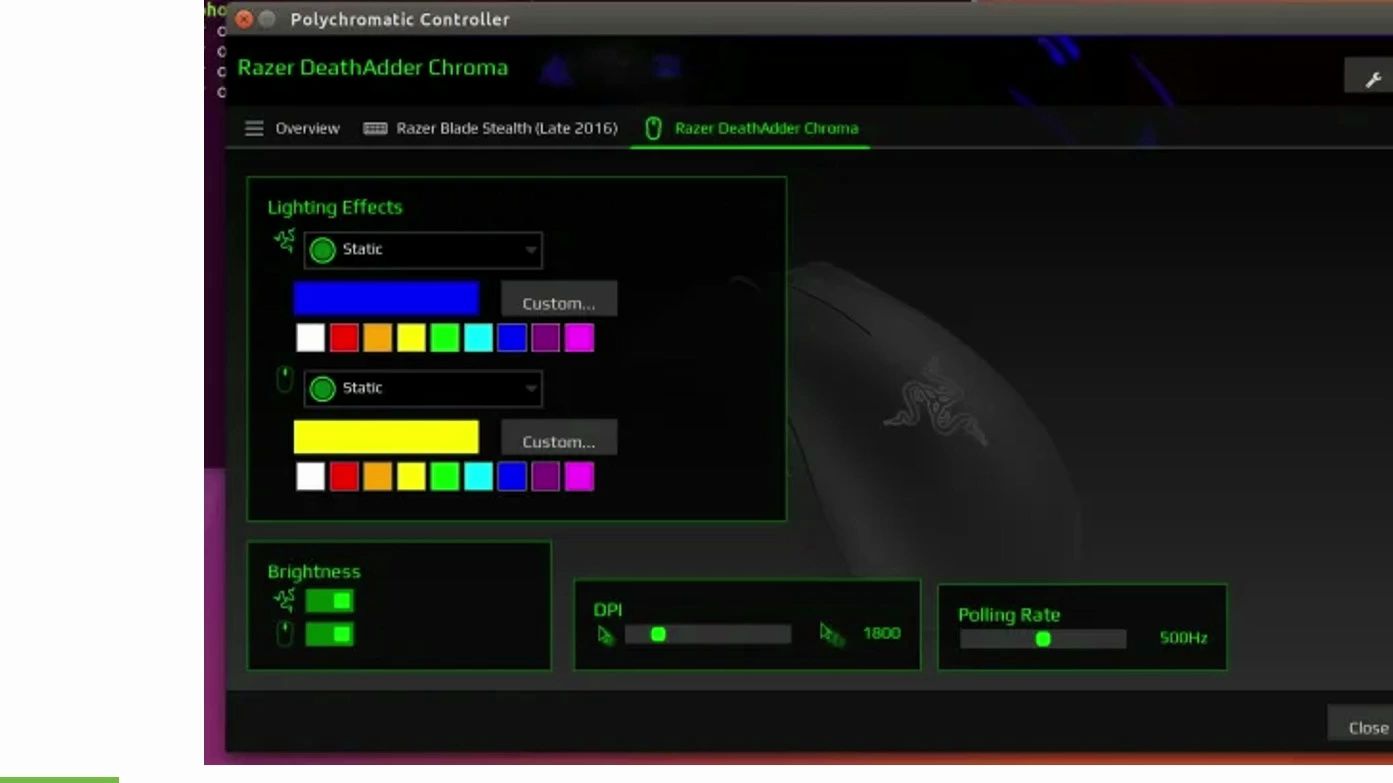
Task: Pick yellow swatch for logo lighting
Action: click(x=411, y=338)
